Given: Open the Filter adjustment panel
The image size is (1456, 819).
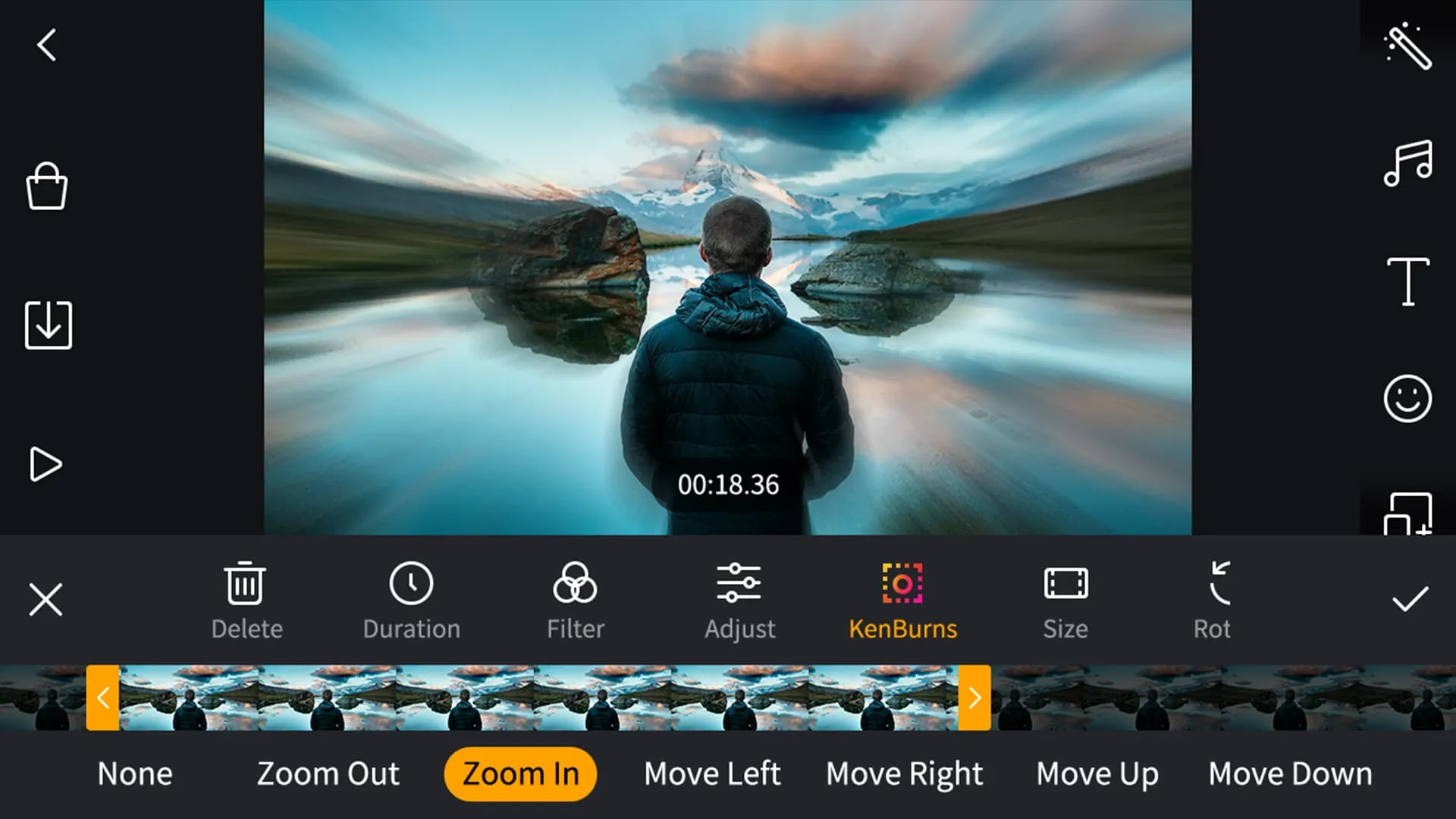Looking at the screenshot, I should (576, 598).
